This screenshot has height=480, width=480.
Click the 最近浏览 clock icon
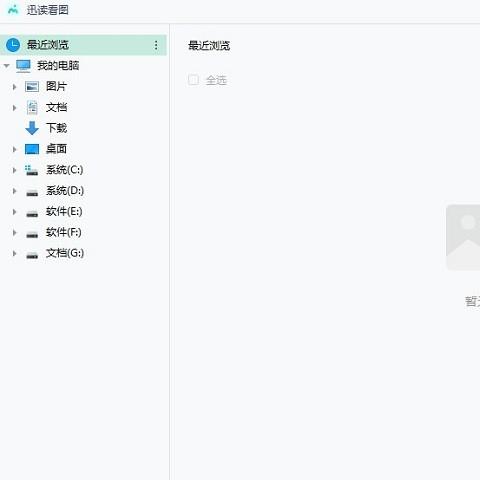coord(13,45)
